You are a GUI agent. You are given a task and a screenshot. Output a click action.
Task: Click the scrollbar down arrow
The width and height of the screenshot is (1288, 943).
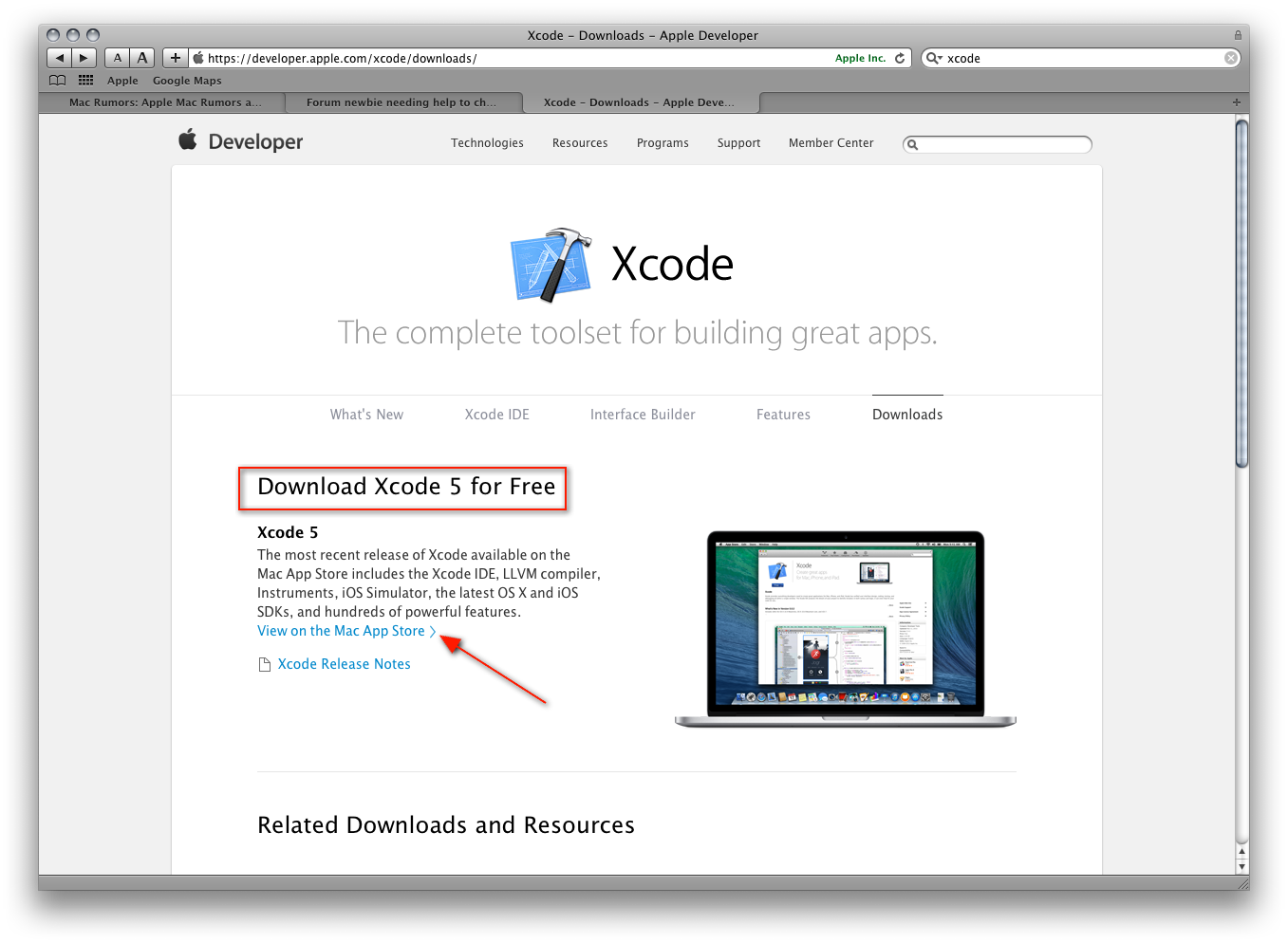[x=1241, y=866]
